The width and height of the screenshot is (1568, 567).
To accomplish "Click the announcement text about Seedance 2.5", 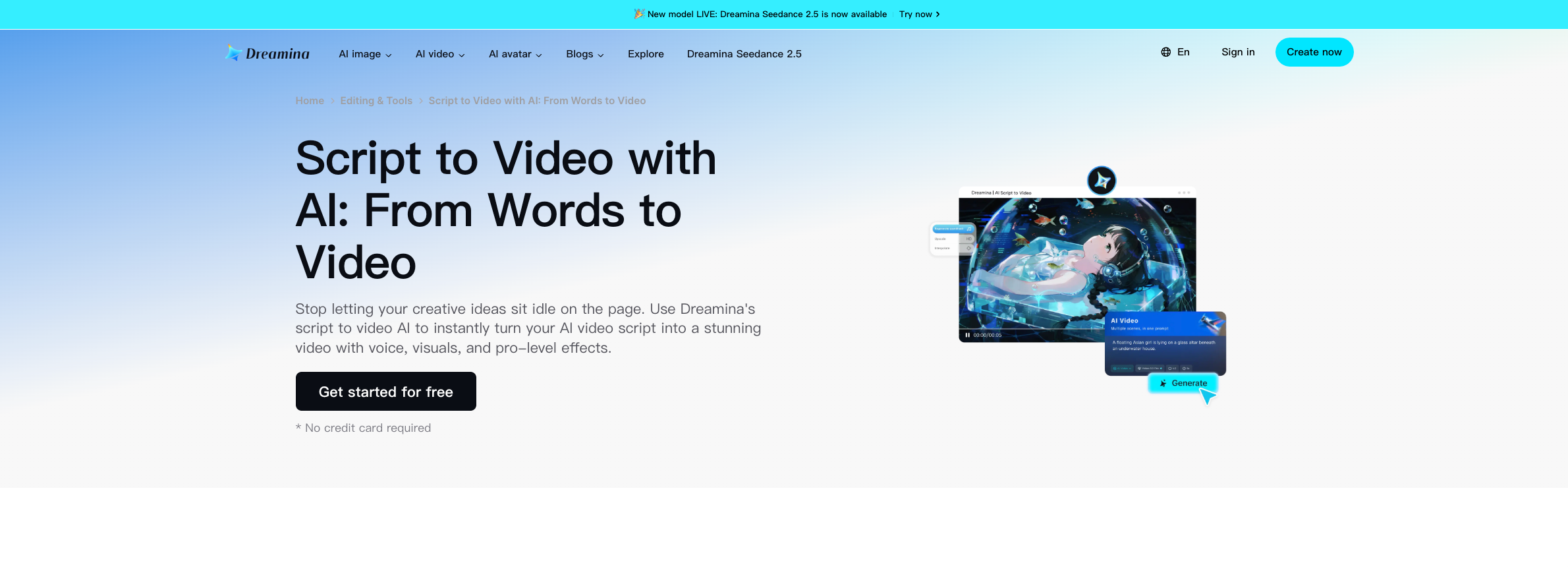I will pos(767,14).
